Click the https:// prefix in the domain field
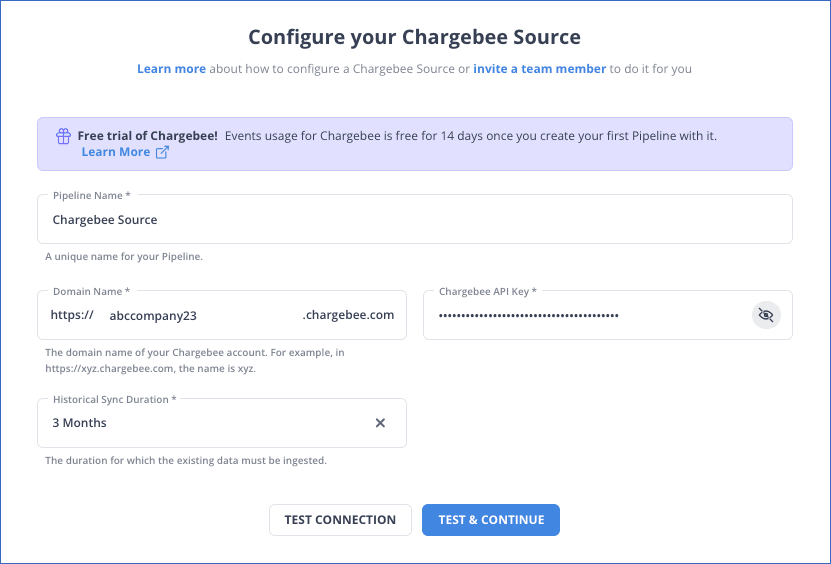Image resolution: width=831 pixels, height=564 pixels. coord(72,315)
